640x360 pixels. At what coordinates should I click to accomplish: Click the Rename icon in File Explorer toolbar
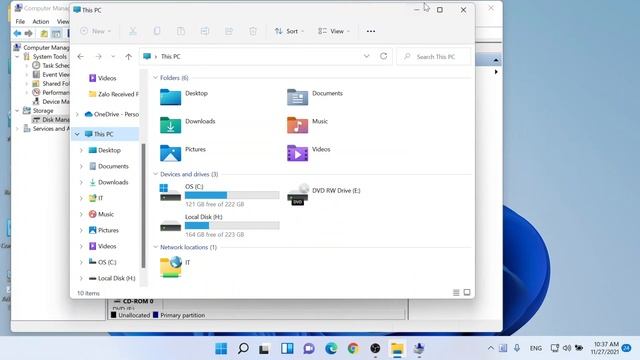coord(205,31)
